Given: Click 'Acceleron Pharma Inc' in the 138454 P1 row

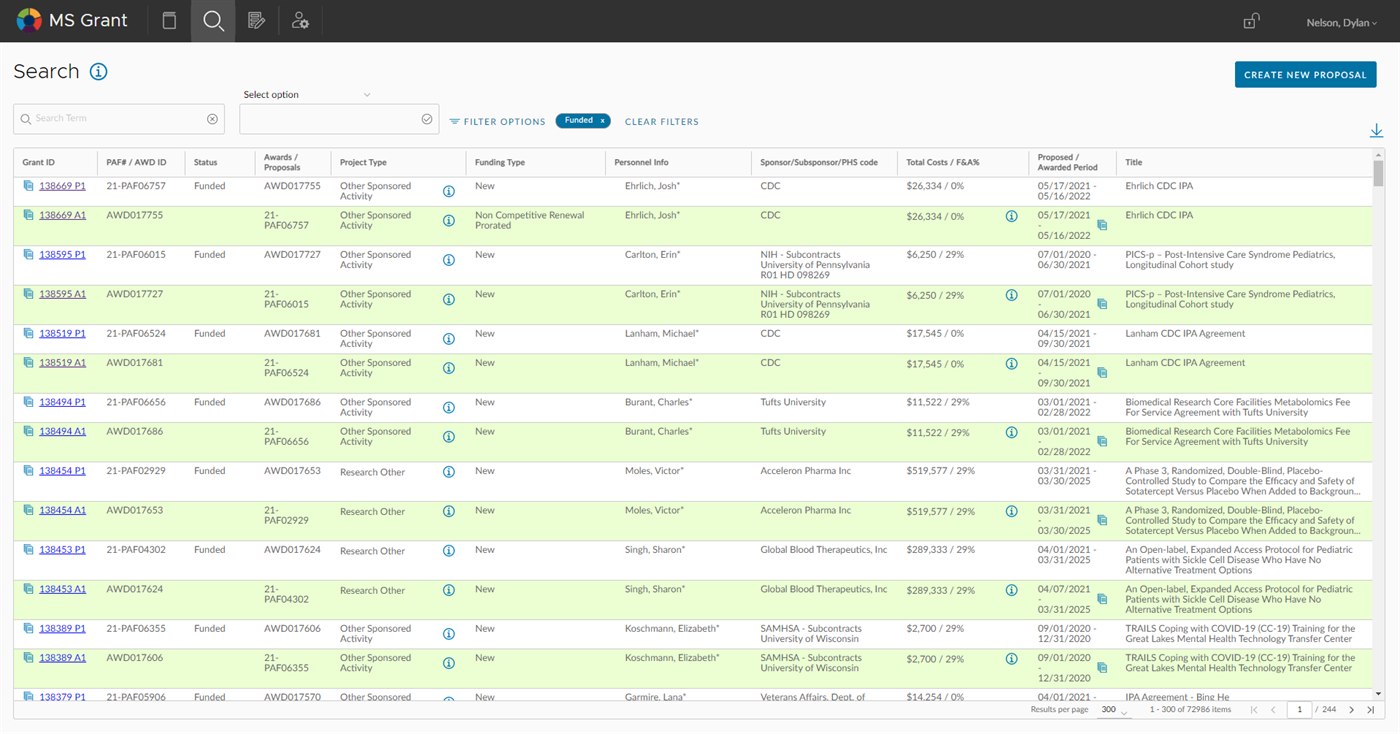Looking at the screenshot, I should (806, 471).
